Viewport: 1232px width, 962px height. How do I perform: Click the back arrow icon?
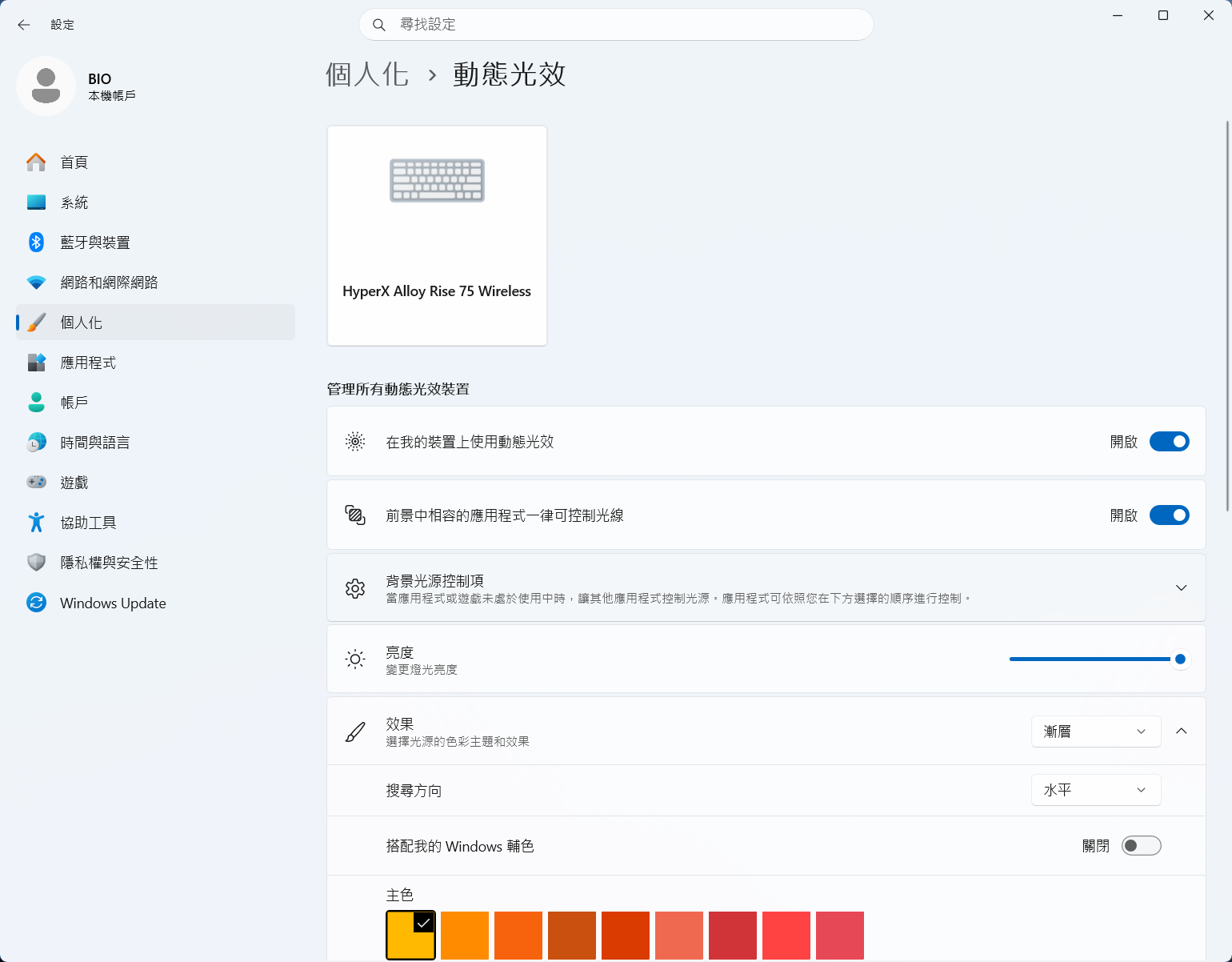point(24,25)
